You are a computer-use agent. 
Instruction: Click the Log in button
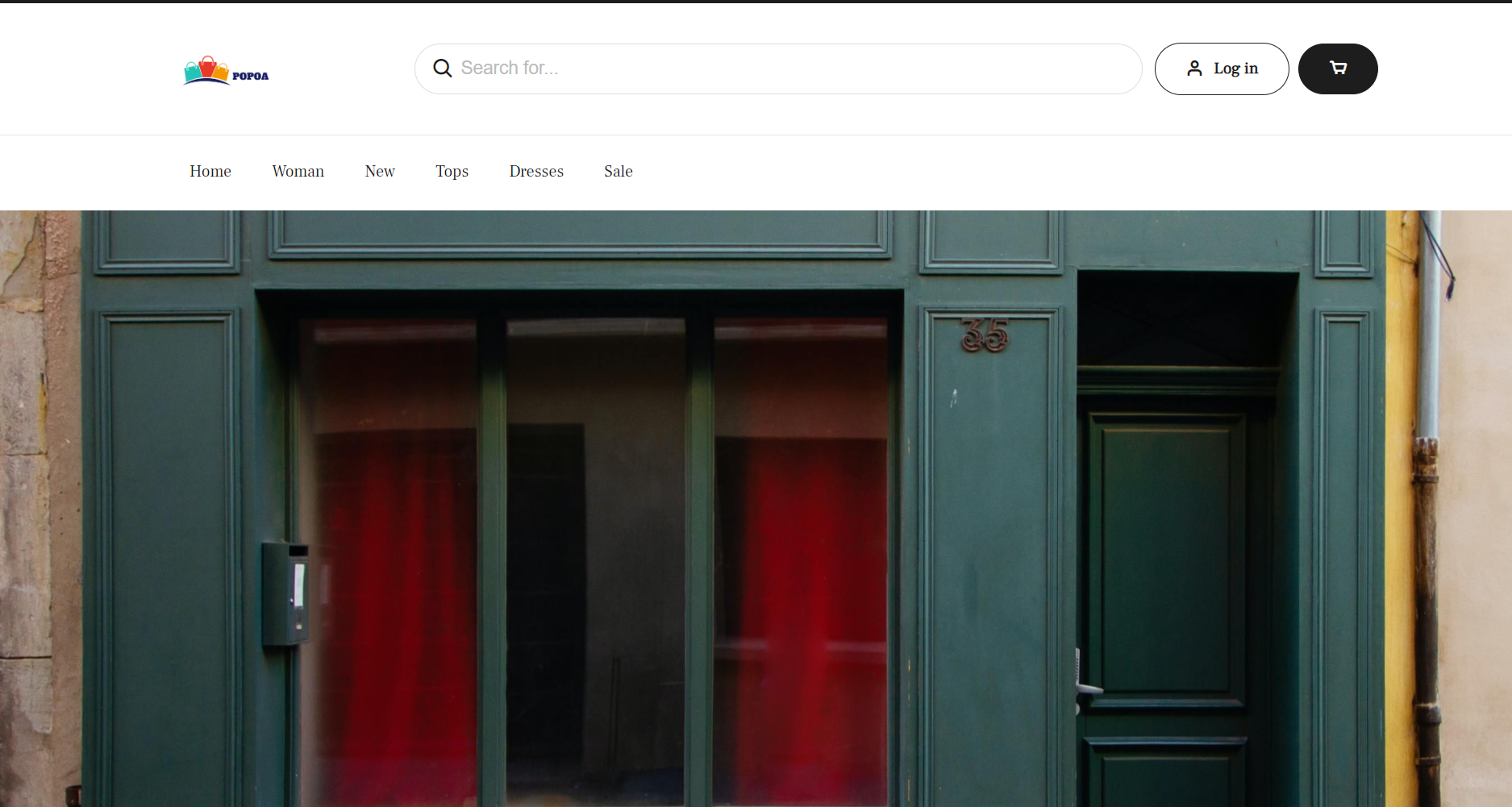tap(1222, 69)
